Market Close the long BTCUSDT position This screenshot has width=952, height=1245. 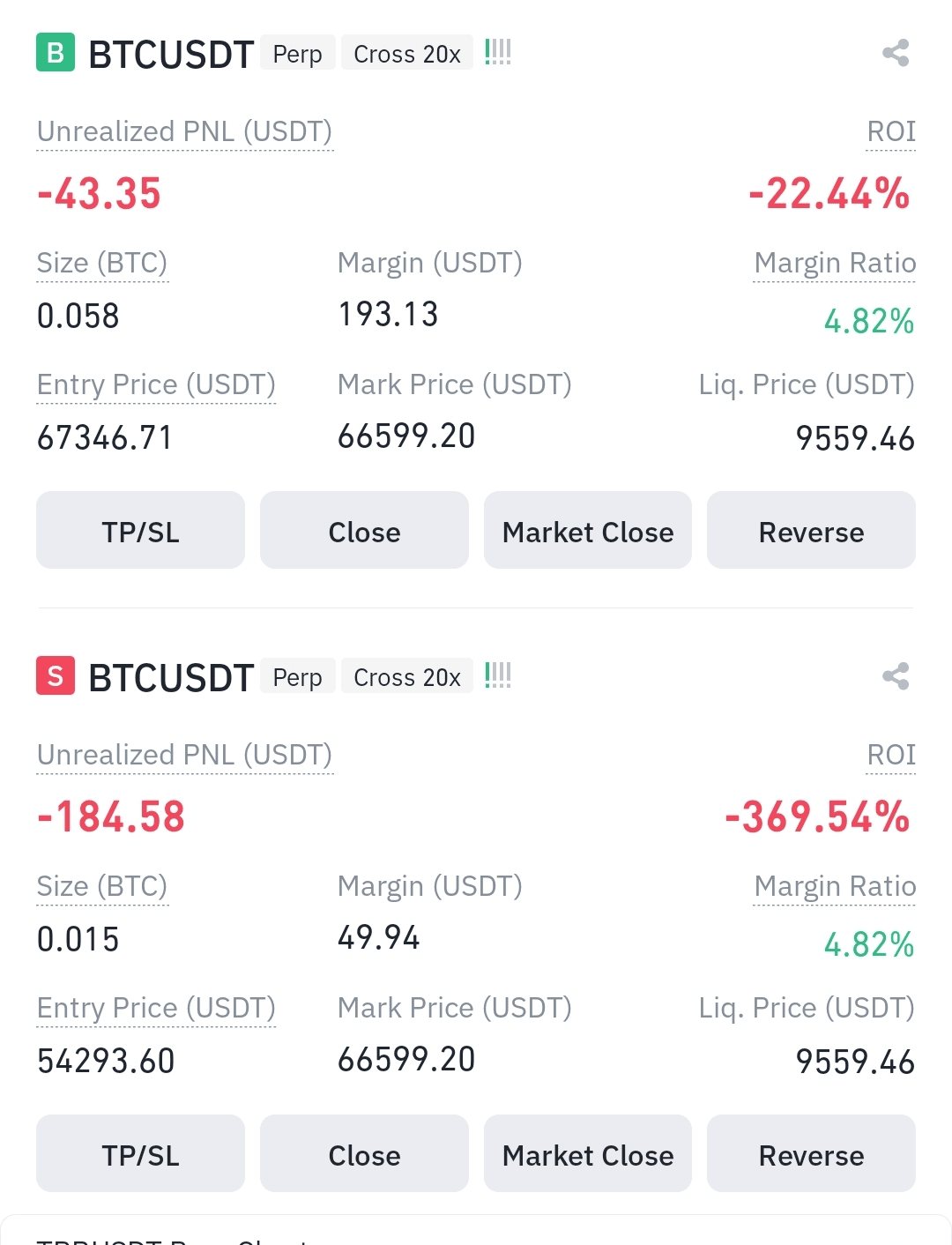point(587,531)
